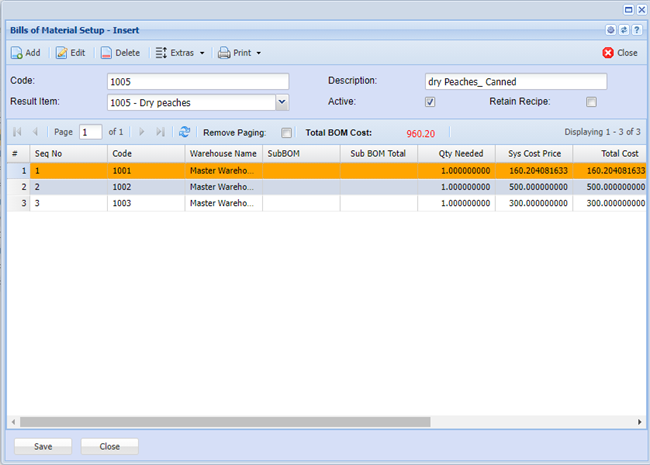Viewport: 650px width, 465px height.
Task: Click the Save button
Action: click(x=43, y=446)
